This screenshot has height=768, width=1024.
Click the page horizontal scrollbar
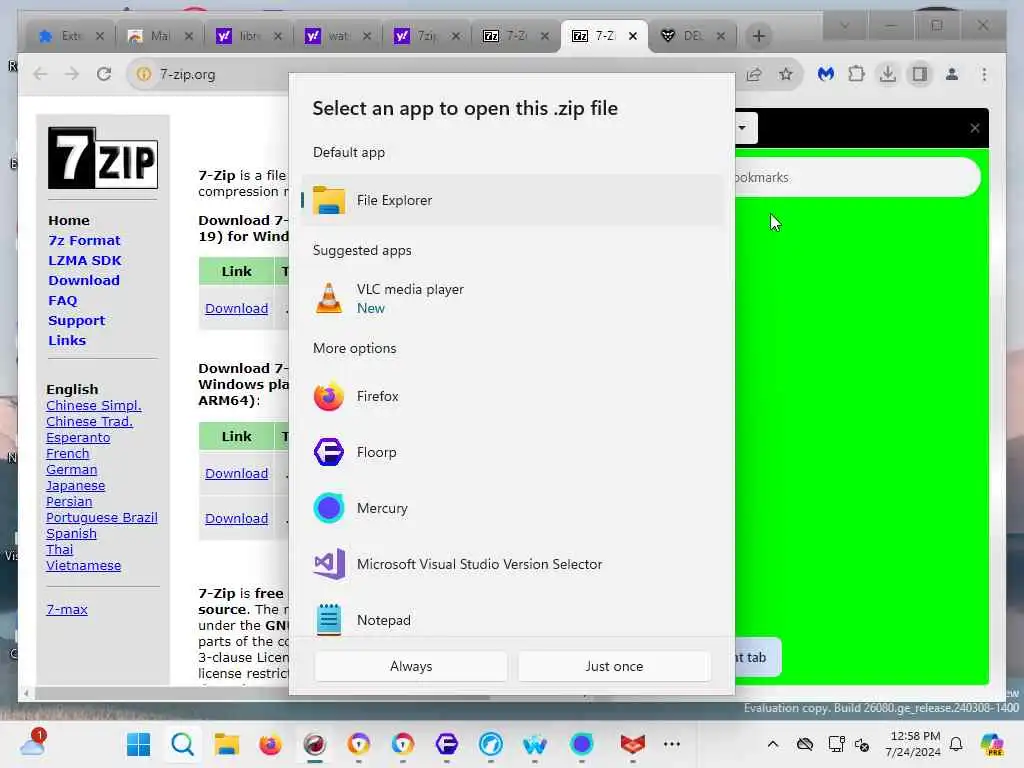(261, 694)
